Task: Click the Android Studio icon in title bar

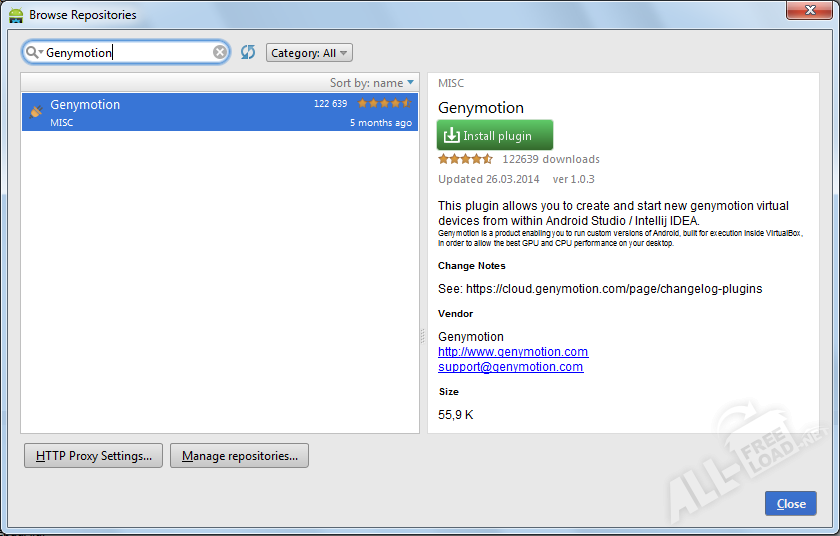Action: point(15,14)
